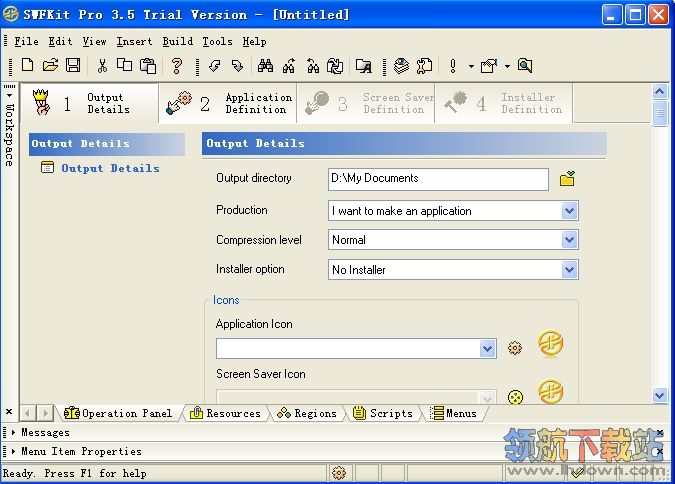Click the Screen Saver Icon preview image
Image resolution: width=675 pixels, height=484 pixels.
(x=551, y=391)
